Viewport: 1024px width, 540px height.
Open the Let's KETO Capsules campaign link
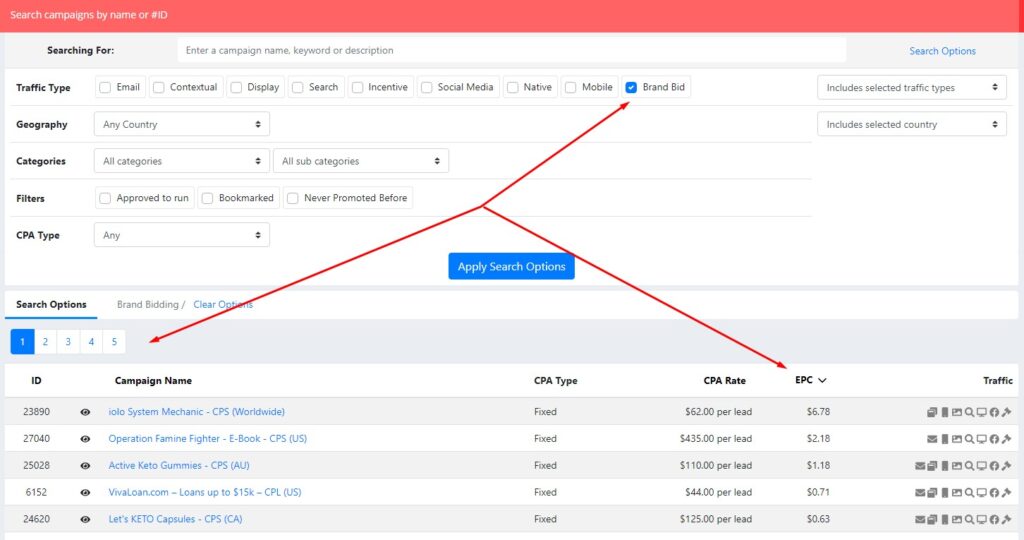(x=175, y=519)
